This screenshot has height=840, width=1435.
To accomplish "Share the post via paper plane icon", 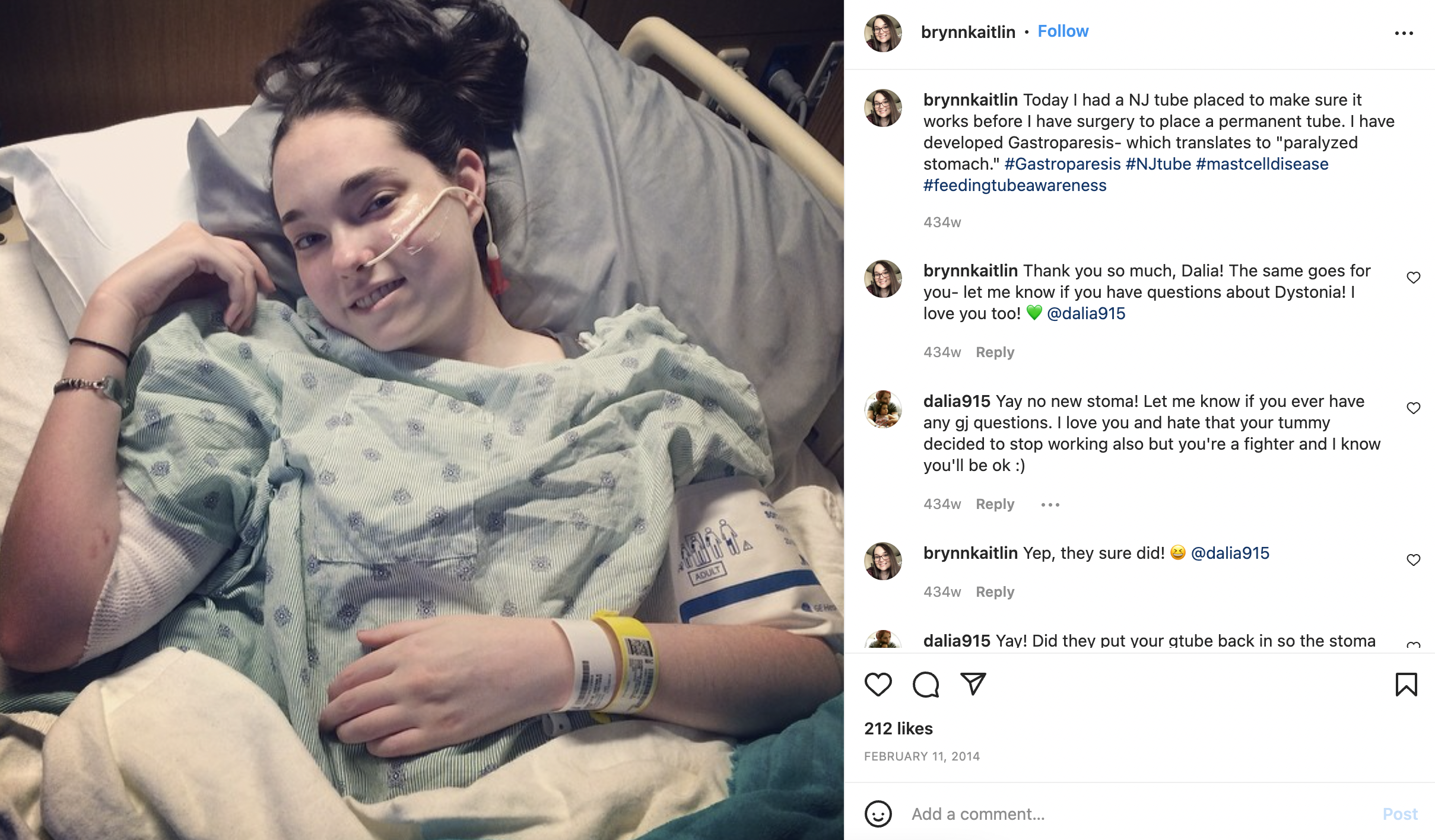I will [x=973, y=684].
